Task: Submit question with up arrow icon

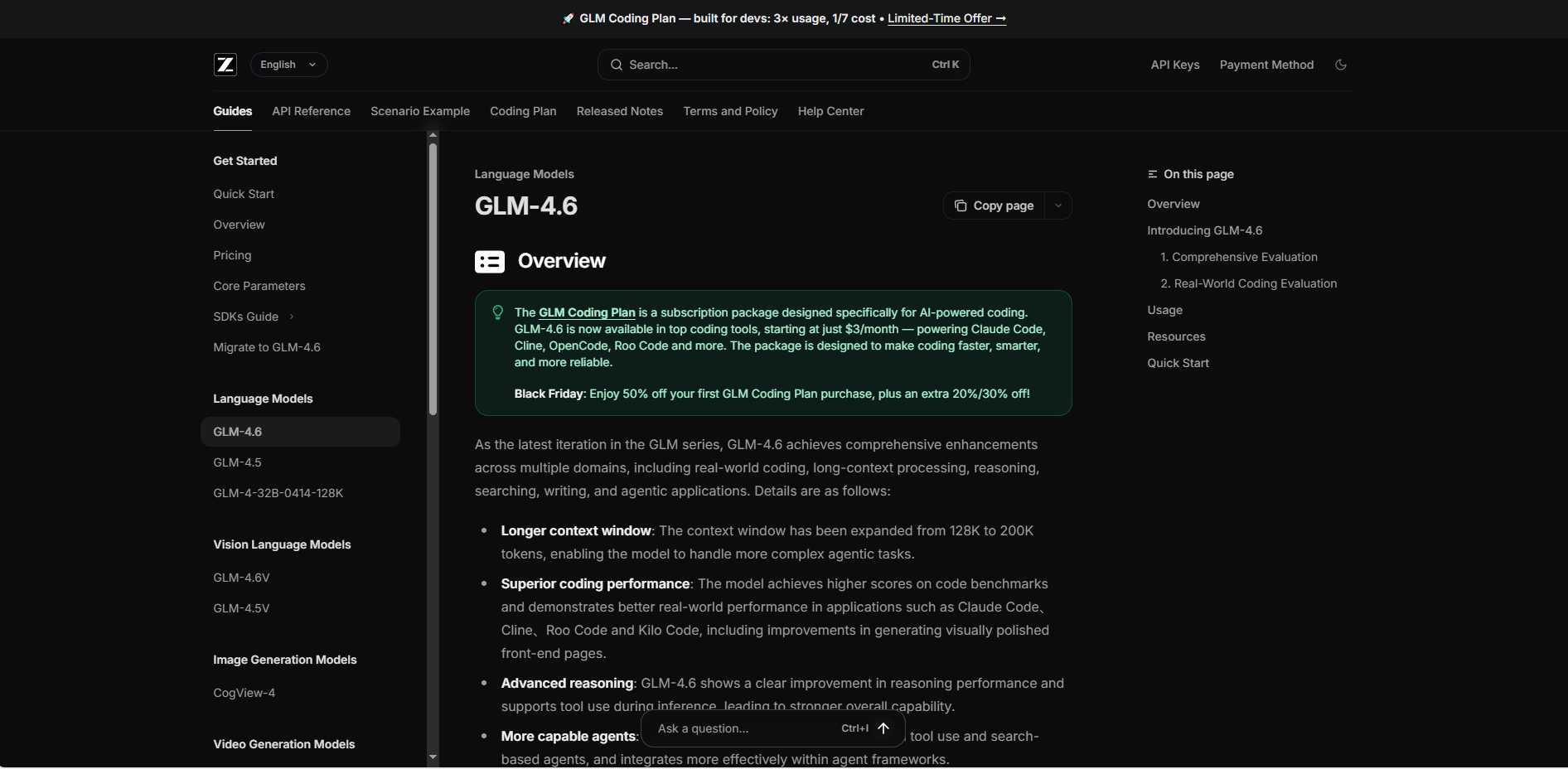Action: click(883, 728)
